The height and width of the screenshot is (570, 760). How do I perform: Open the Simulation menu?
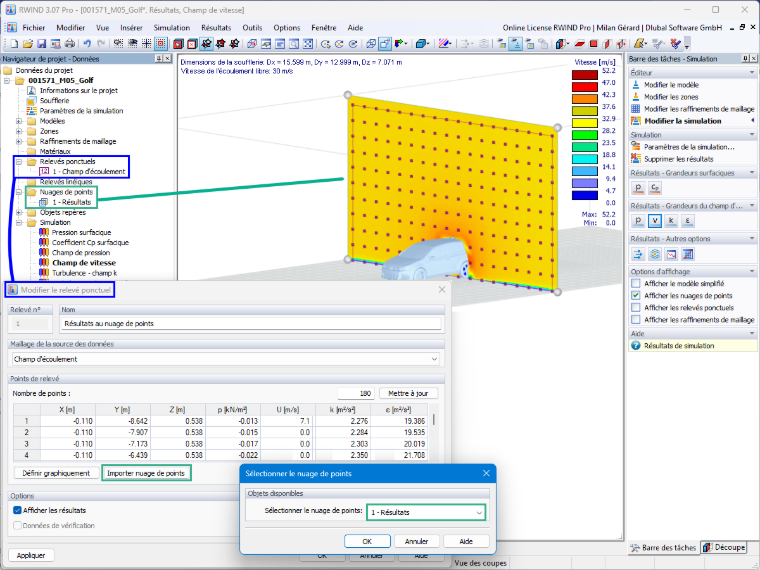[172, 28]
